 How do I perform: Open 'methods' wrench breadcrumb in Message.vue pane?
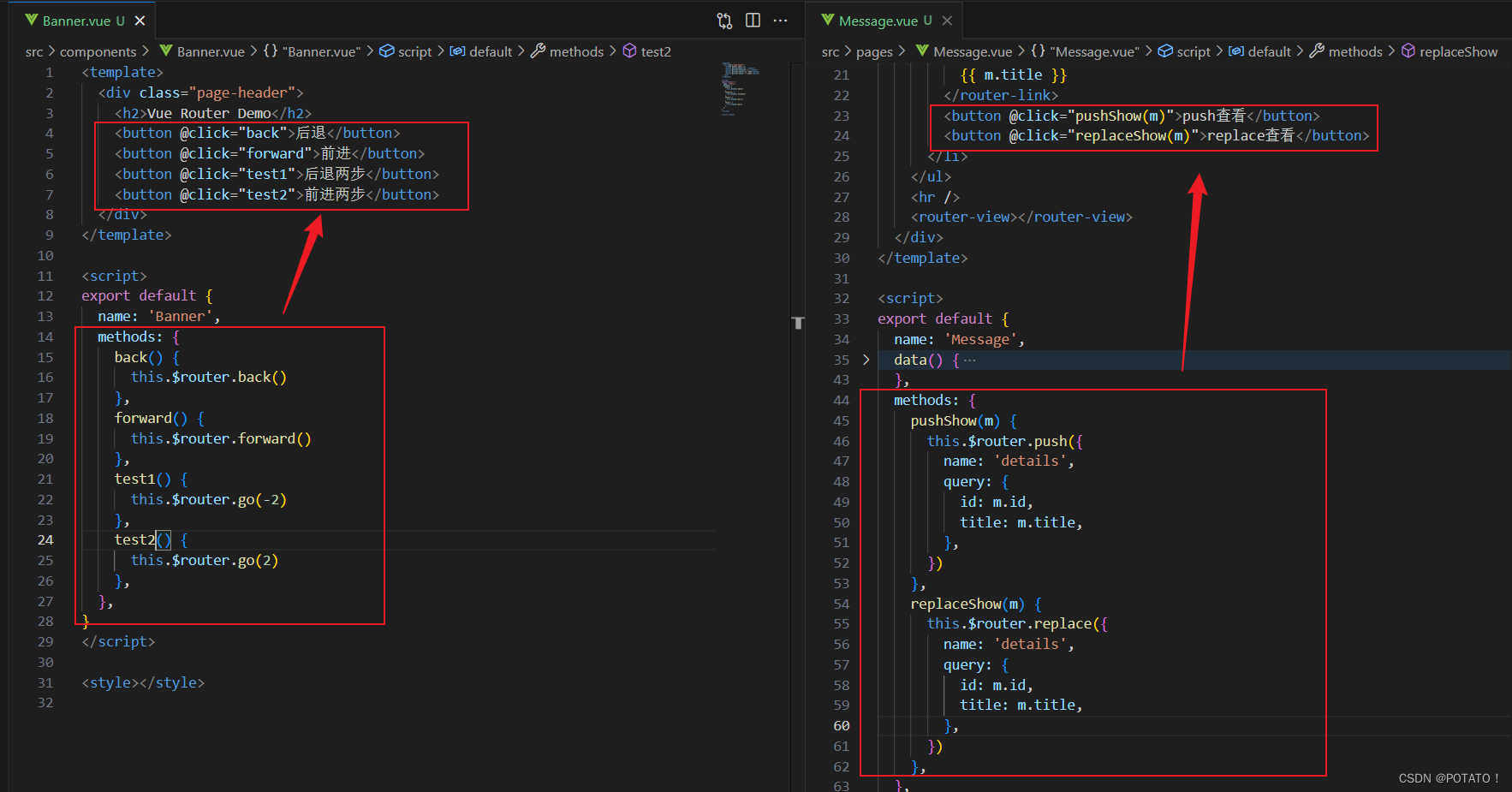(x=1346, y=51)
